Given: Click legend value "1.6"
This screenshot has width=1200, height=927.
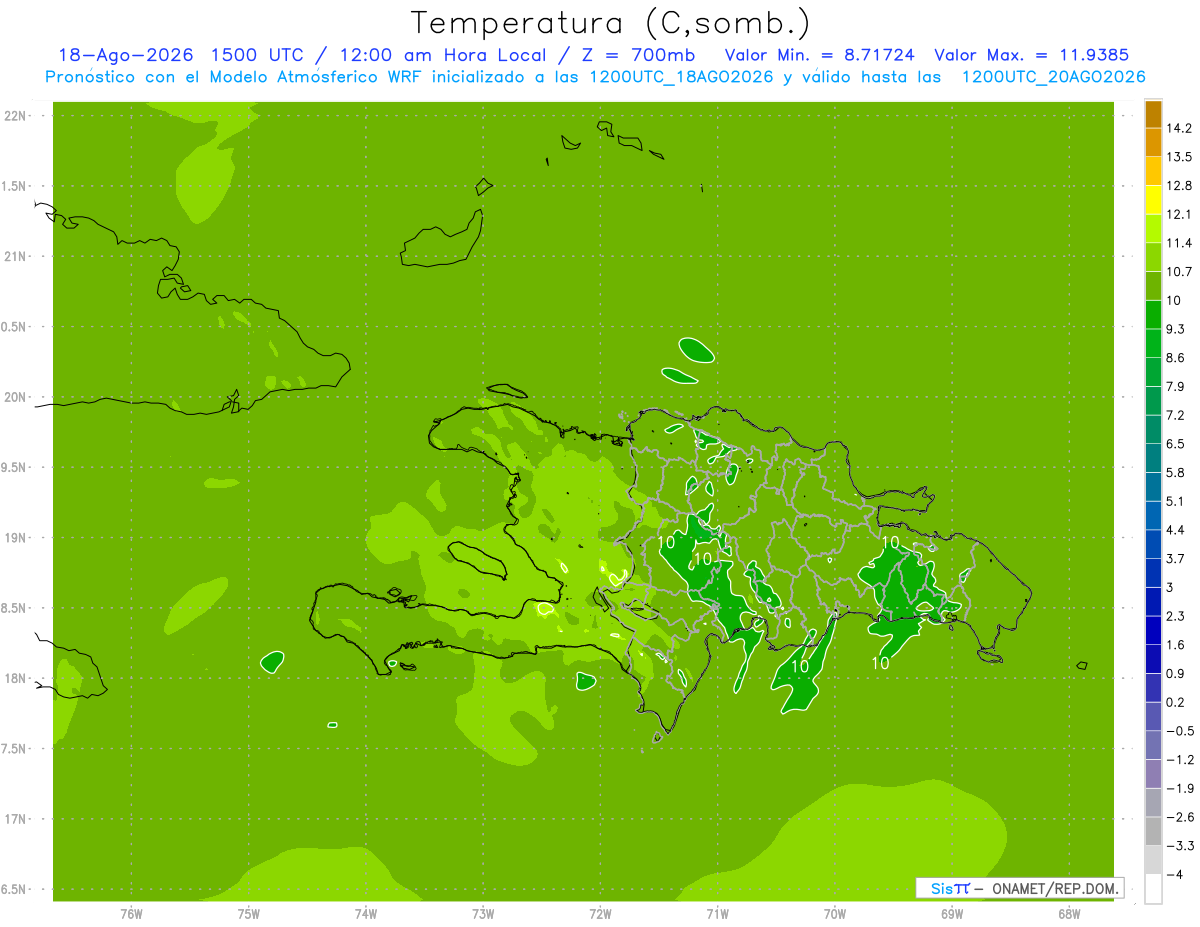Looking at the screenshot, I should click(1175, 645).
